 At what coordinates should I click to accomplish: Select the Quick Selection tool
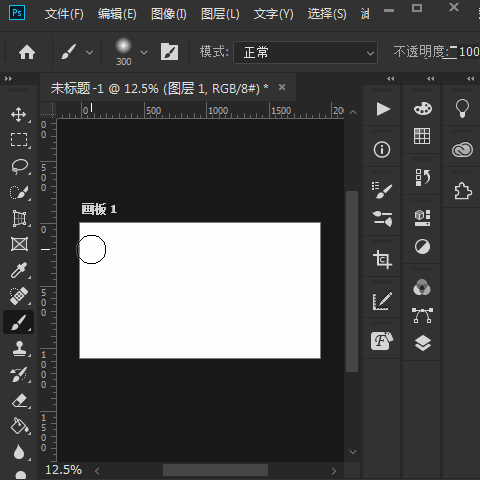coord(19,192)
